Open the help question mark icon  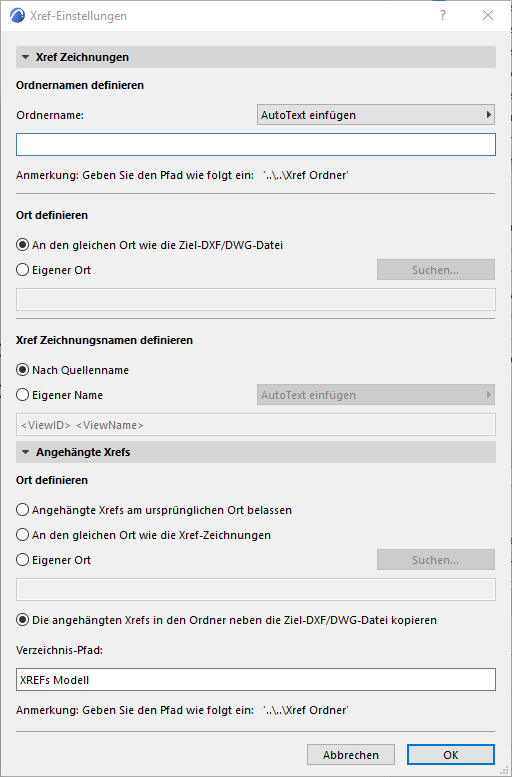(443, 16)
